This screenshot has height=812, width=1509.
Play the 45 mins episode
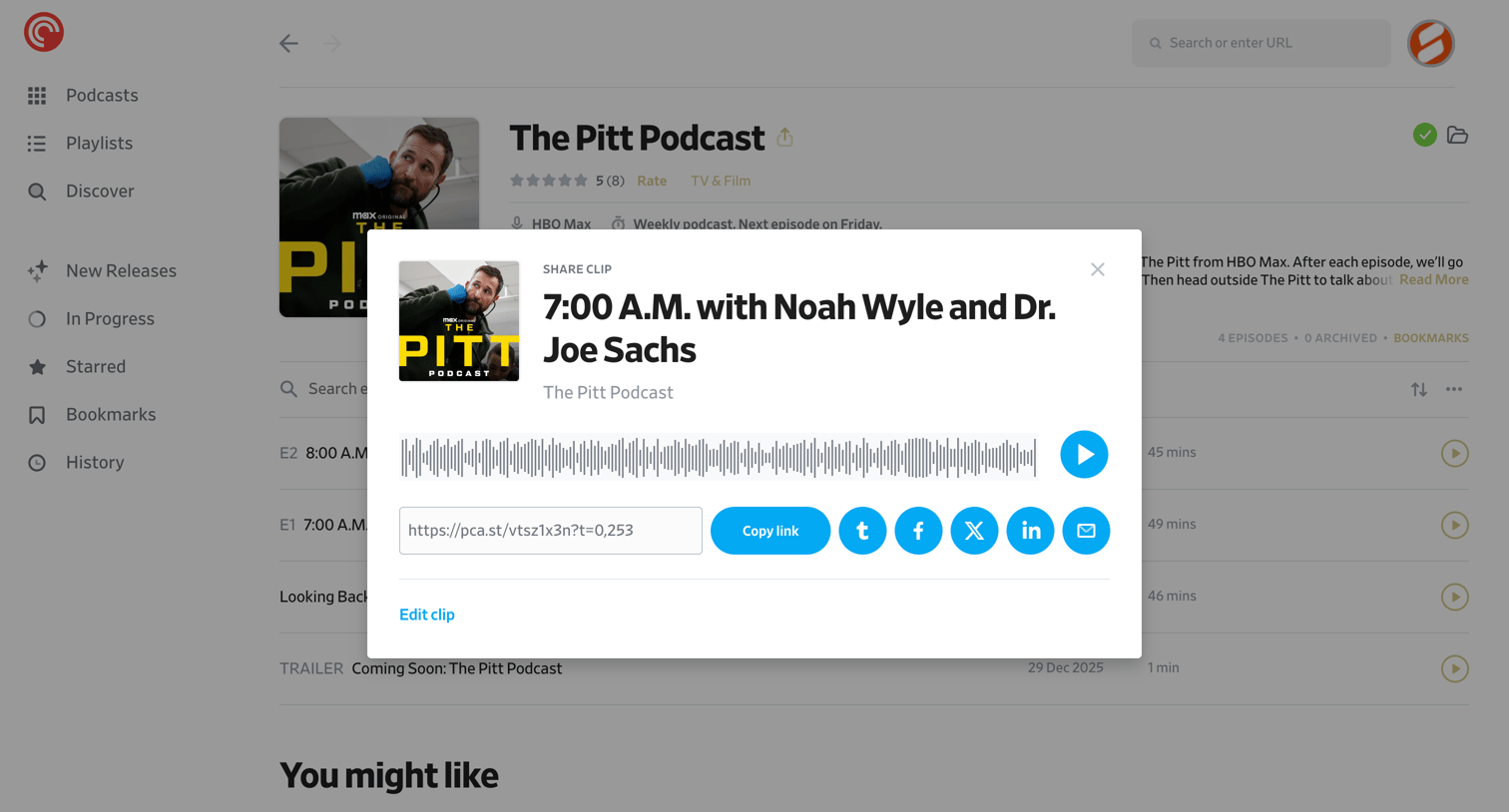coord(1455,453)
